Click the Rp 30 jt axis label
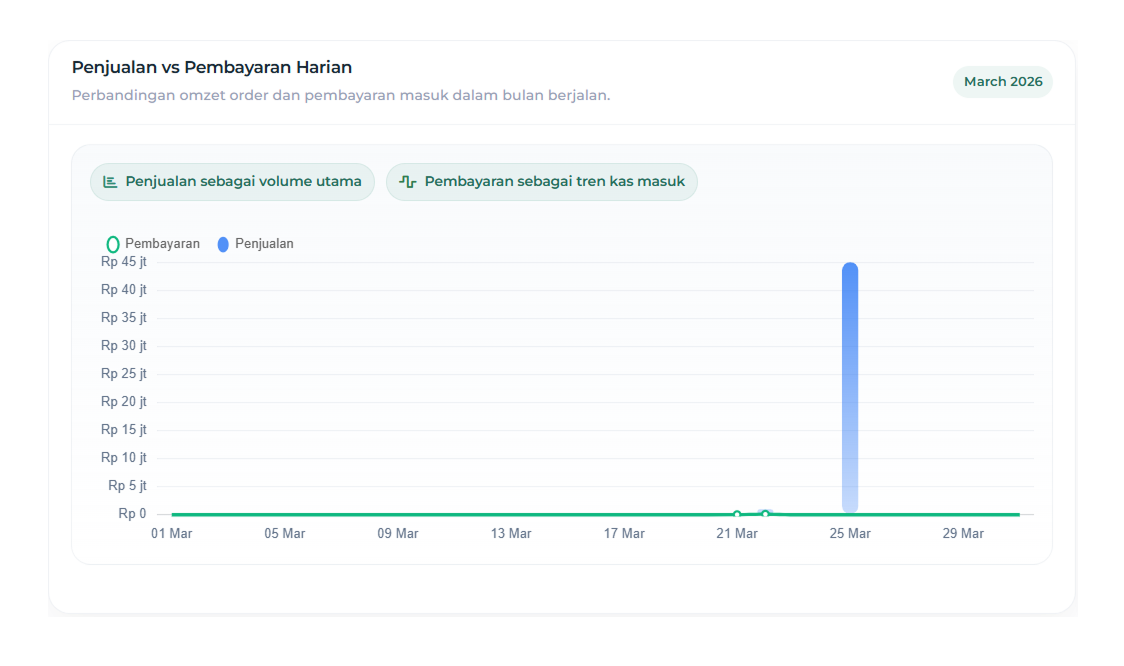1124x666 pixels. [124, 346]
